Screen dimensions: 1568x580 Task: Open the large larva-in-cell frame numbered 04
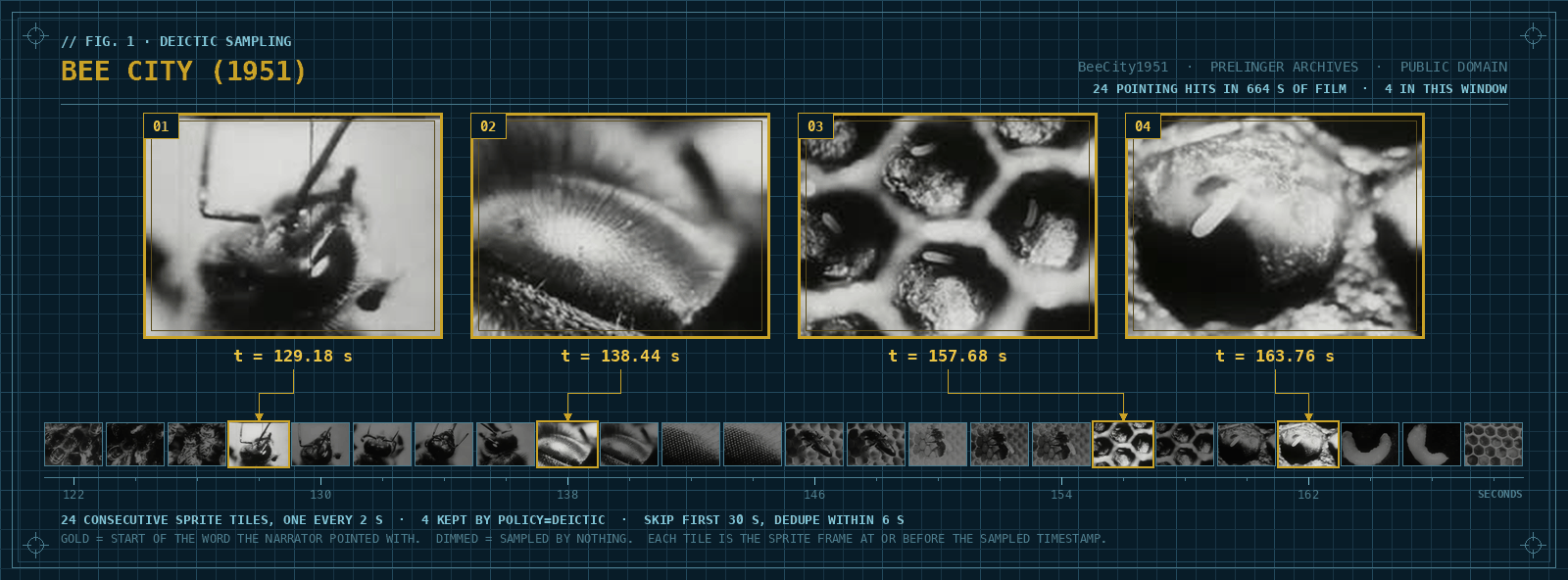coord(1275,226)
